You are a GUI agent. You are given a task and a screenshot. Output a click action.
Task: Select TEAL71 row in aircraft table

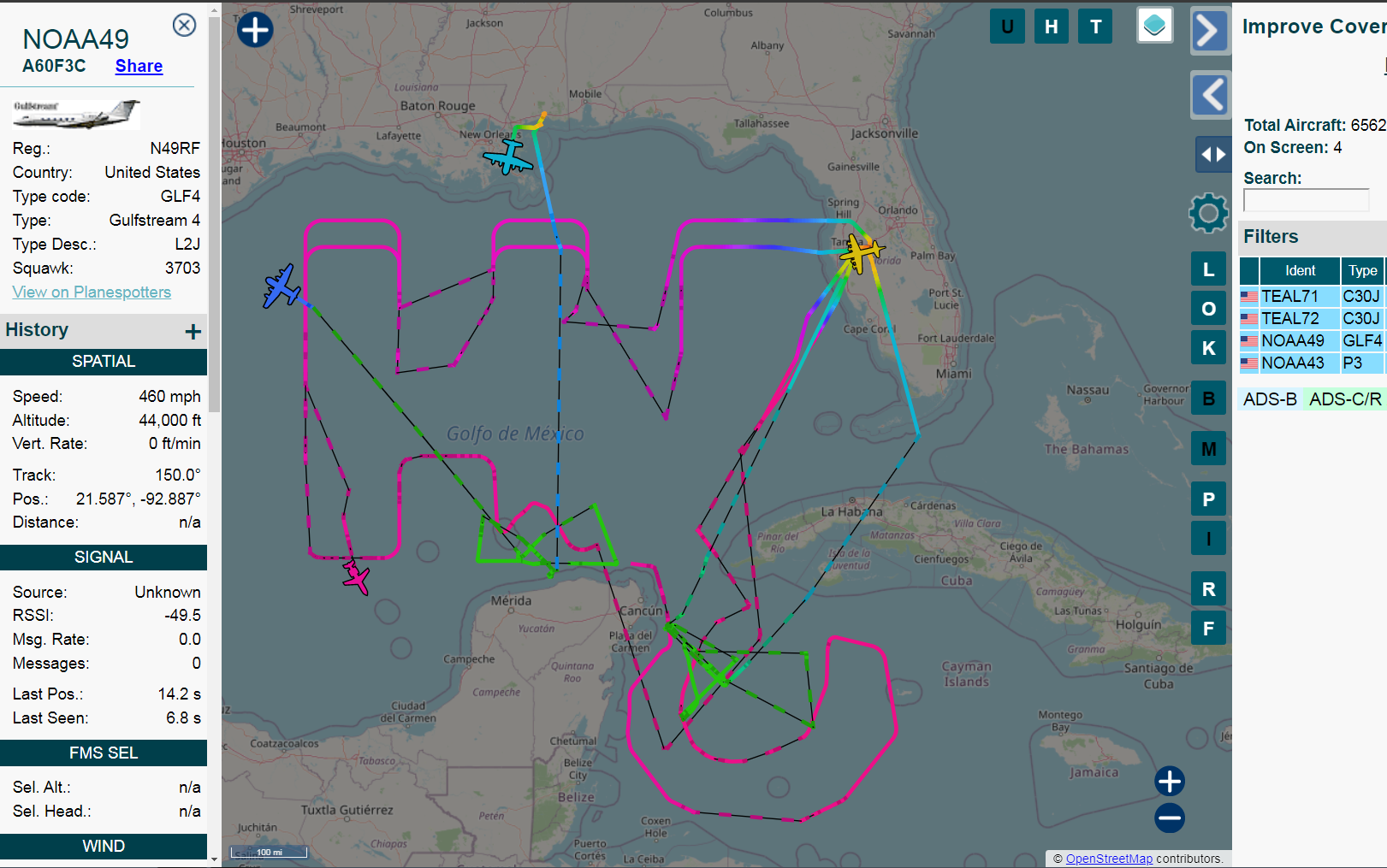pos(1313,296)
